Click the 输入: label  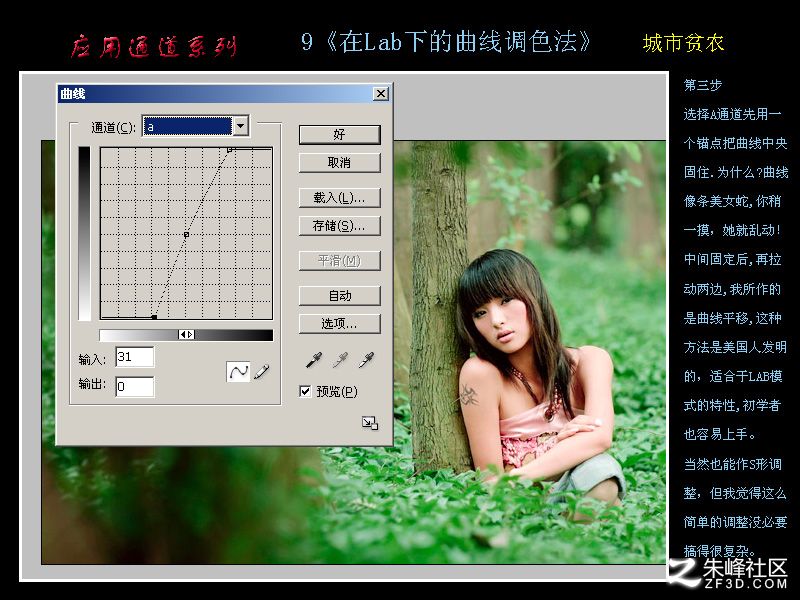click(x=92, y=360)
